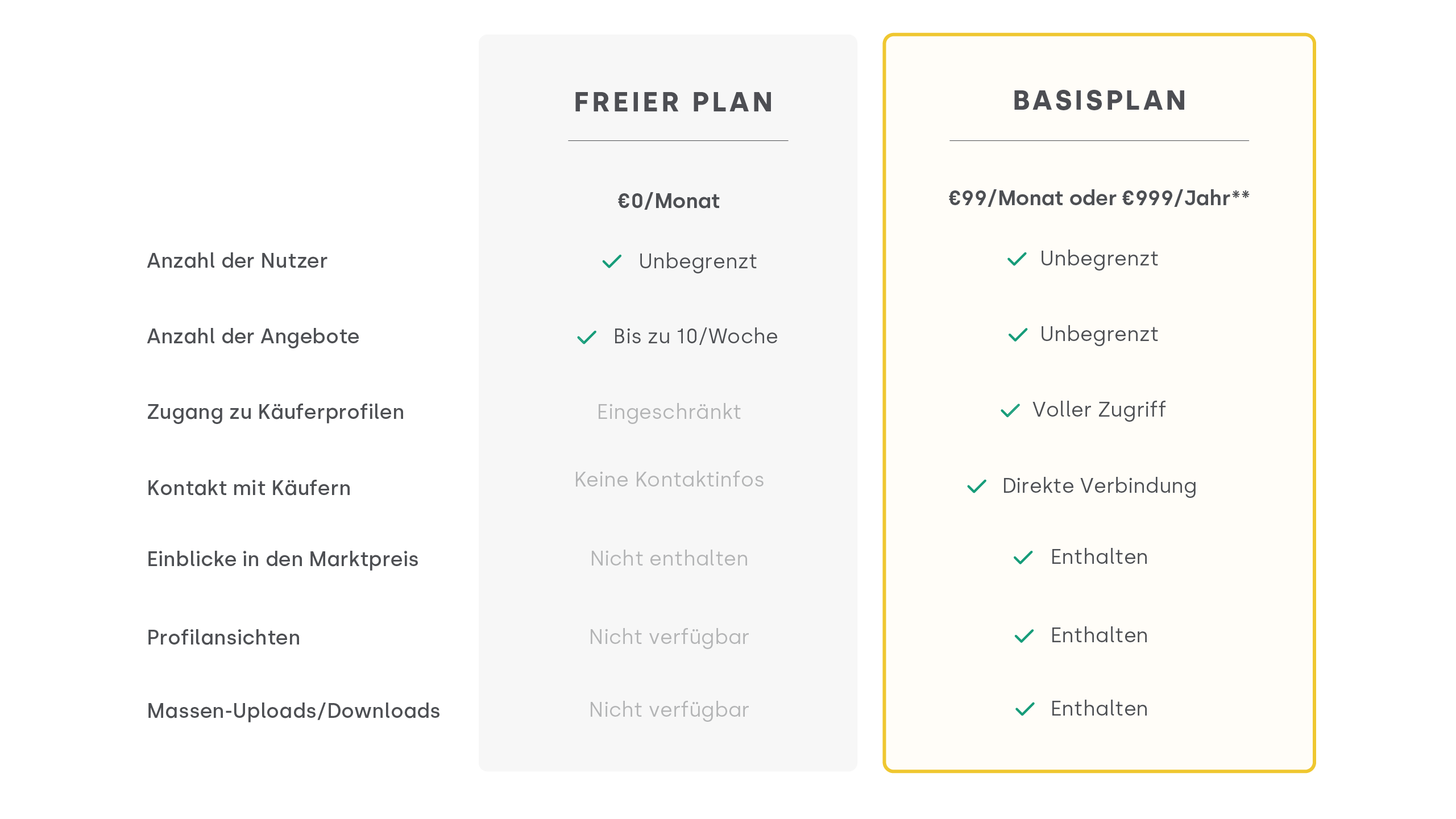Click Basisplan checkmark for Massen-Uploads/Downloads

[x=1024, y=709]
